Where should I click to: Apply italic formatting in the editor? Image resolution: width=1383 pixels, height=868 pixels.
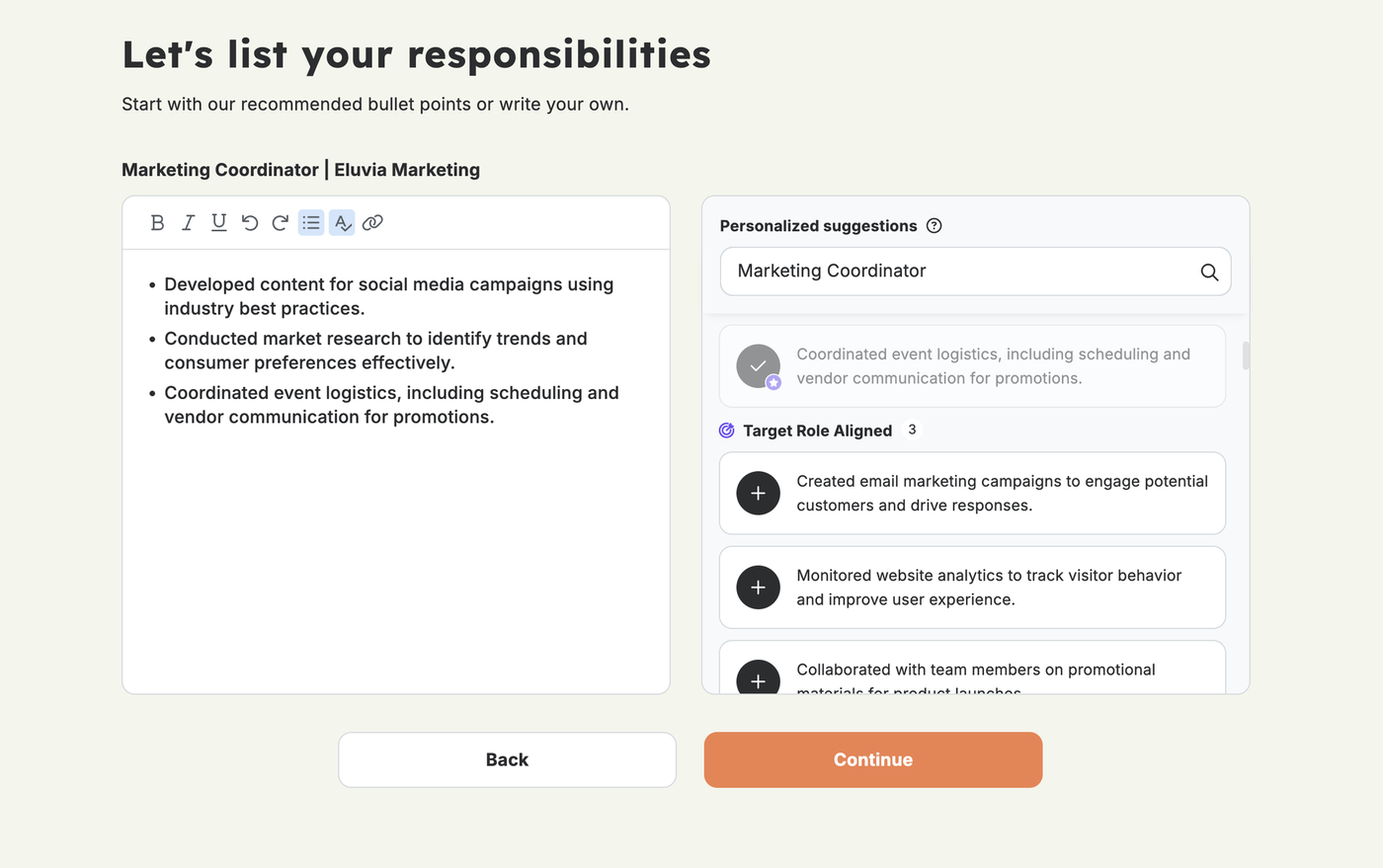[188, 223]
